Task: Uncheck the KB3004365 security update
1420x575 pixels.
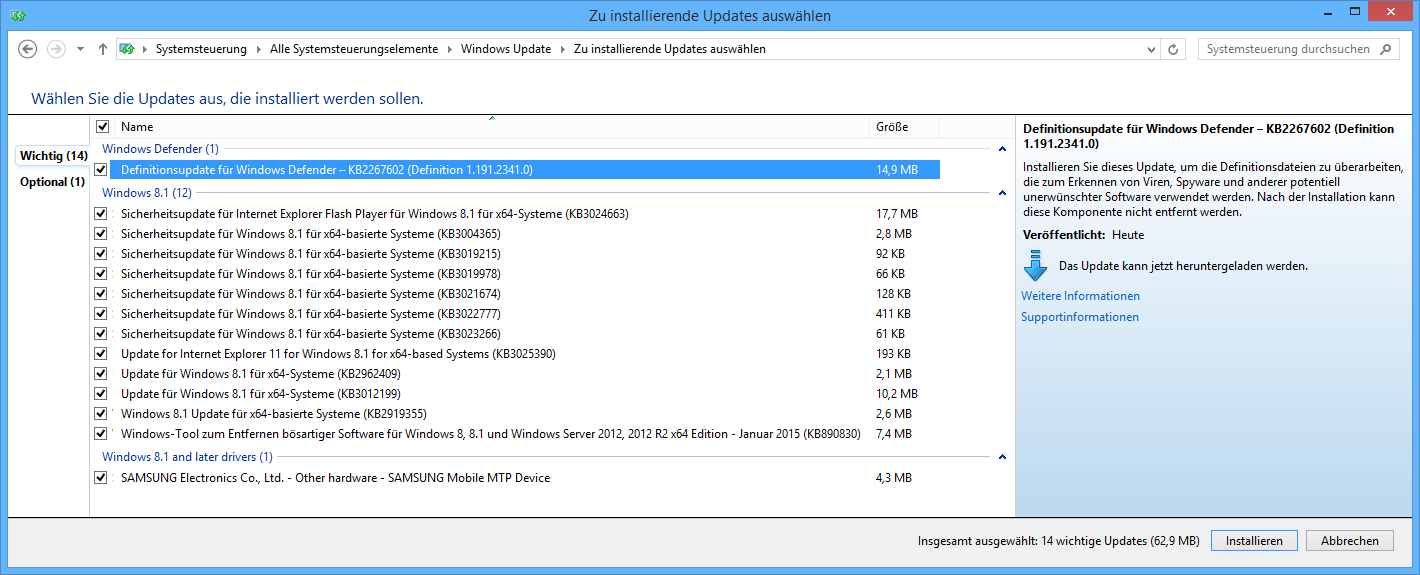Action: [101, 234]
